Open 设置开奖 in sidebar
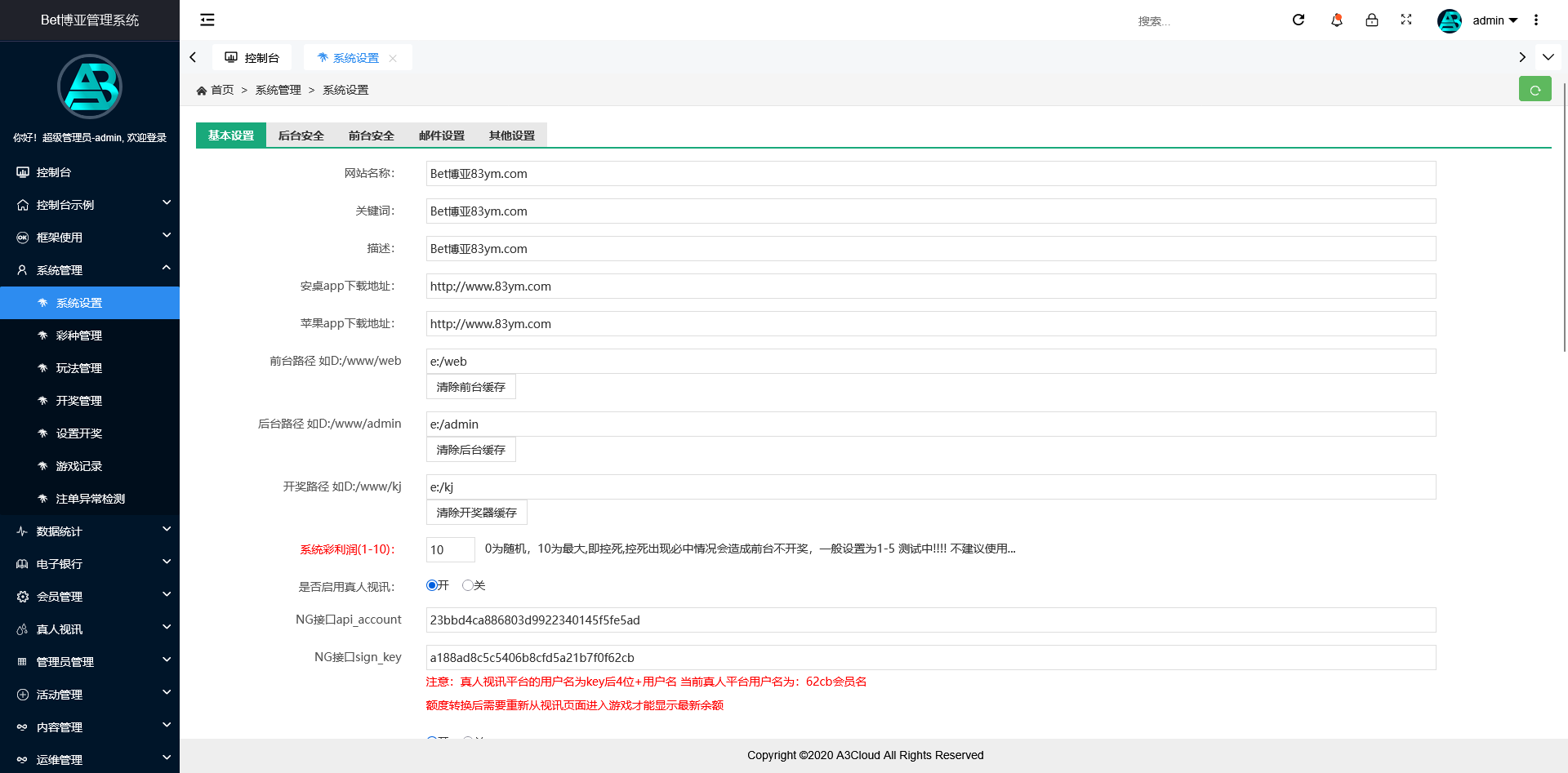This screenshot has width=1568, height=773. point(90,433)
